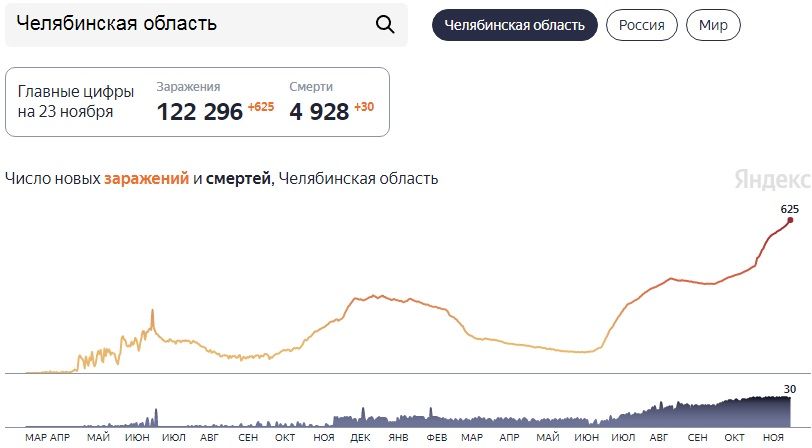Image resolution: width=812 pixels, height=448 pixels.
Task: Switch to the "Мир" view
Action: click(x=714, y=25)
